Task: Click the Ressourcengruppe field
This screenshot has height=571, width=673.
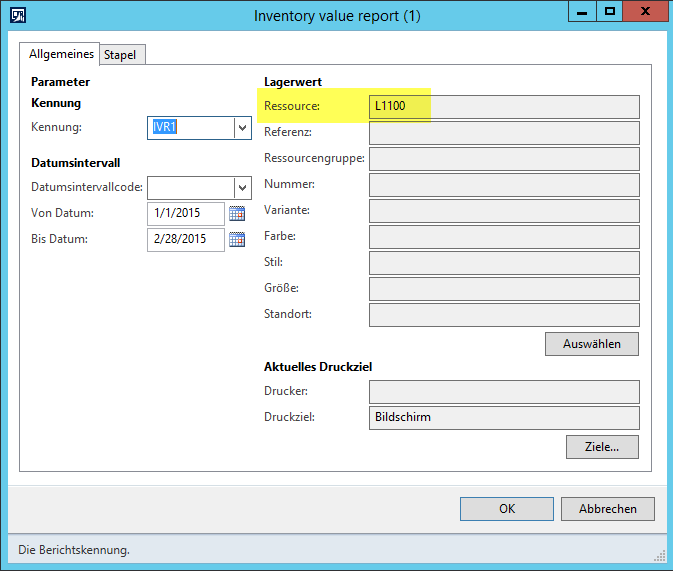Action: (x=503, y=158)
